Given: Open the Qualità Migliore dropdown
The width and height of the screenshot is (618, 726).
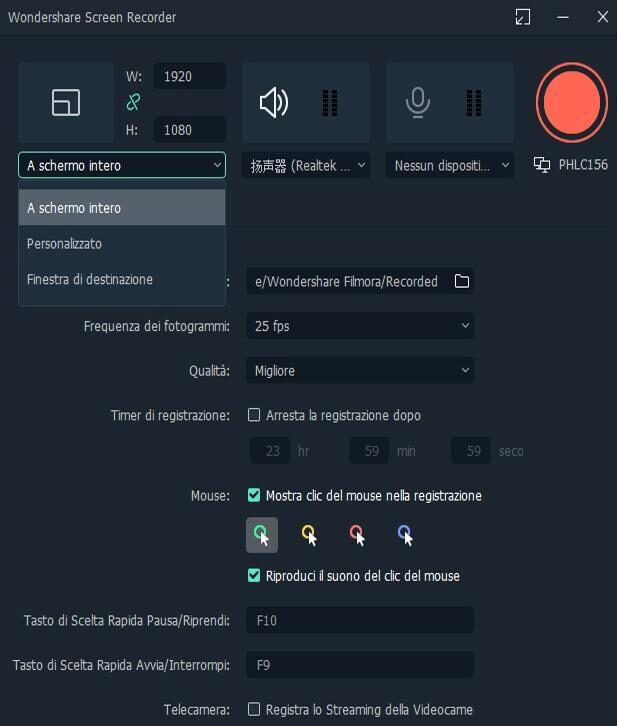Looking at the screenshot, I should (x=360, y=370).
